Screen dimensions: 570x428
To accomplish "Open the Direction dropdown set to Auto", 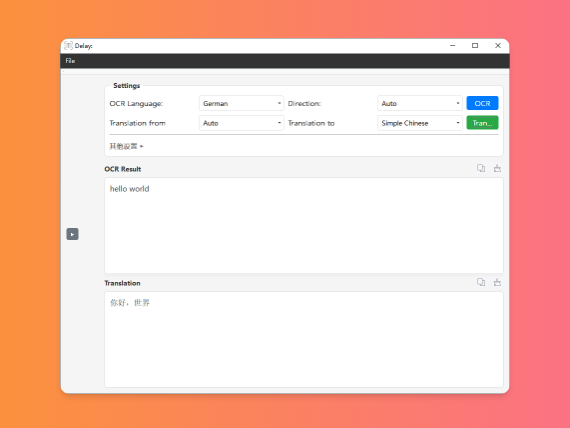I will click(x=420, y=103).
